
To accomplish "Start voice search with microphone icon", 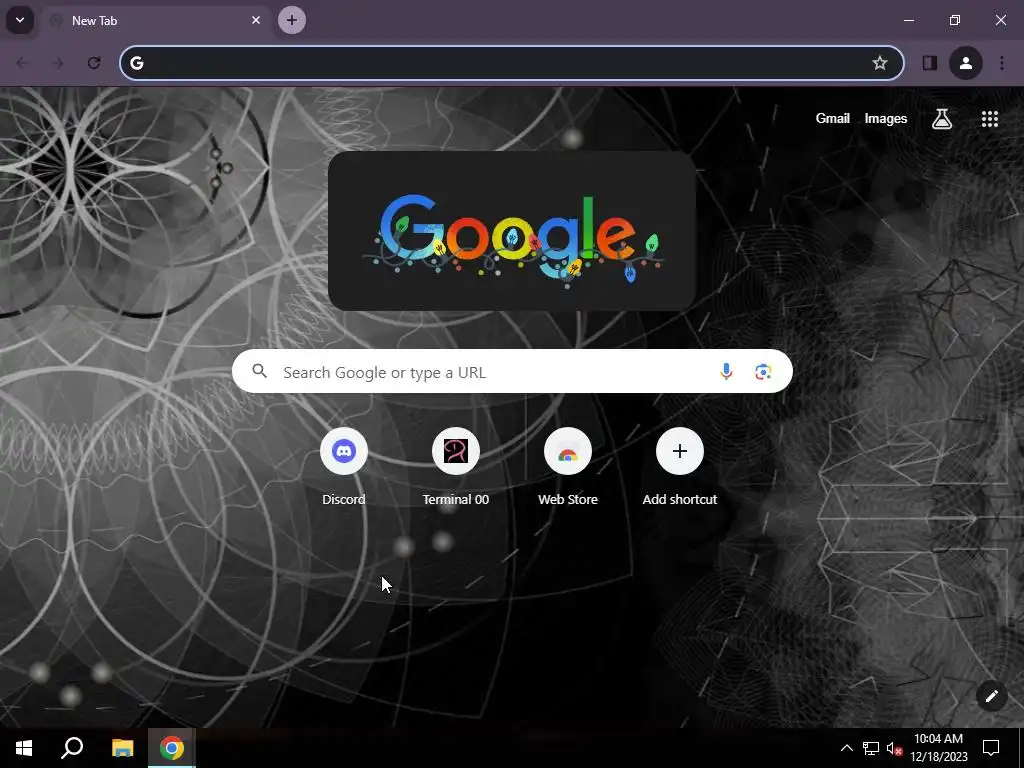I will (726, 372).
